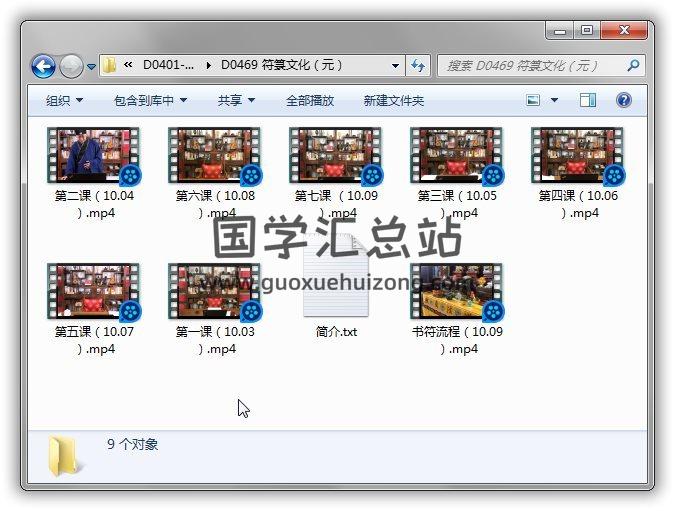Click the search magnifier icon
675x511 pixels.
[x=633, y=66]
